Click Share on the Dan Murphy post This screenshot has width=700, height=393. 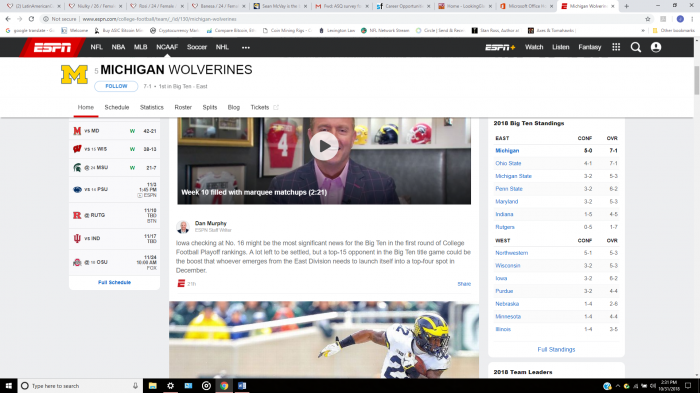pos(464,284)
